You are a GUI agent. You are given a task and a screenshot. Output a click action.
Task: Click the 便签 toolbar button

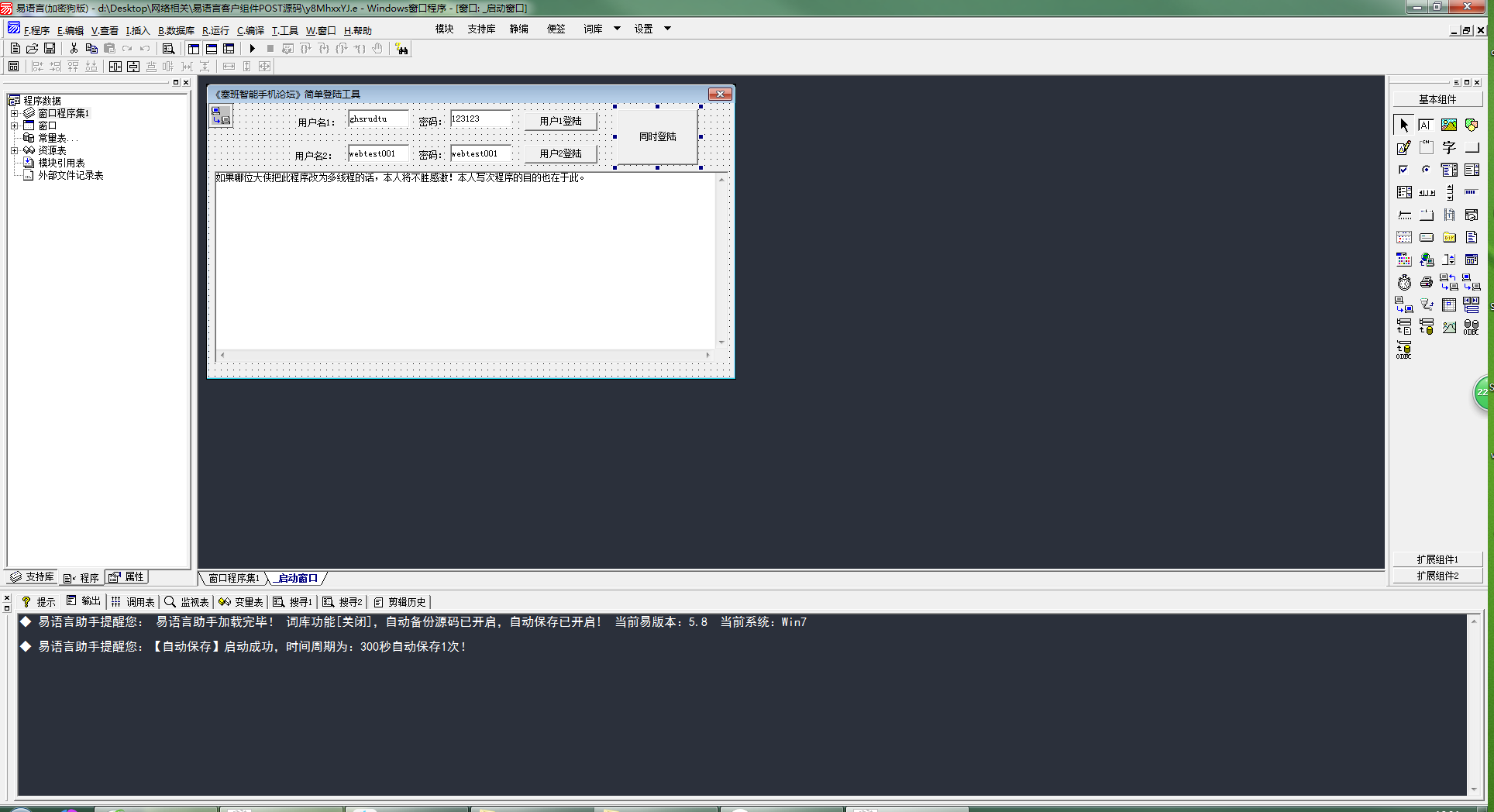[x=556, y=29]
